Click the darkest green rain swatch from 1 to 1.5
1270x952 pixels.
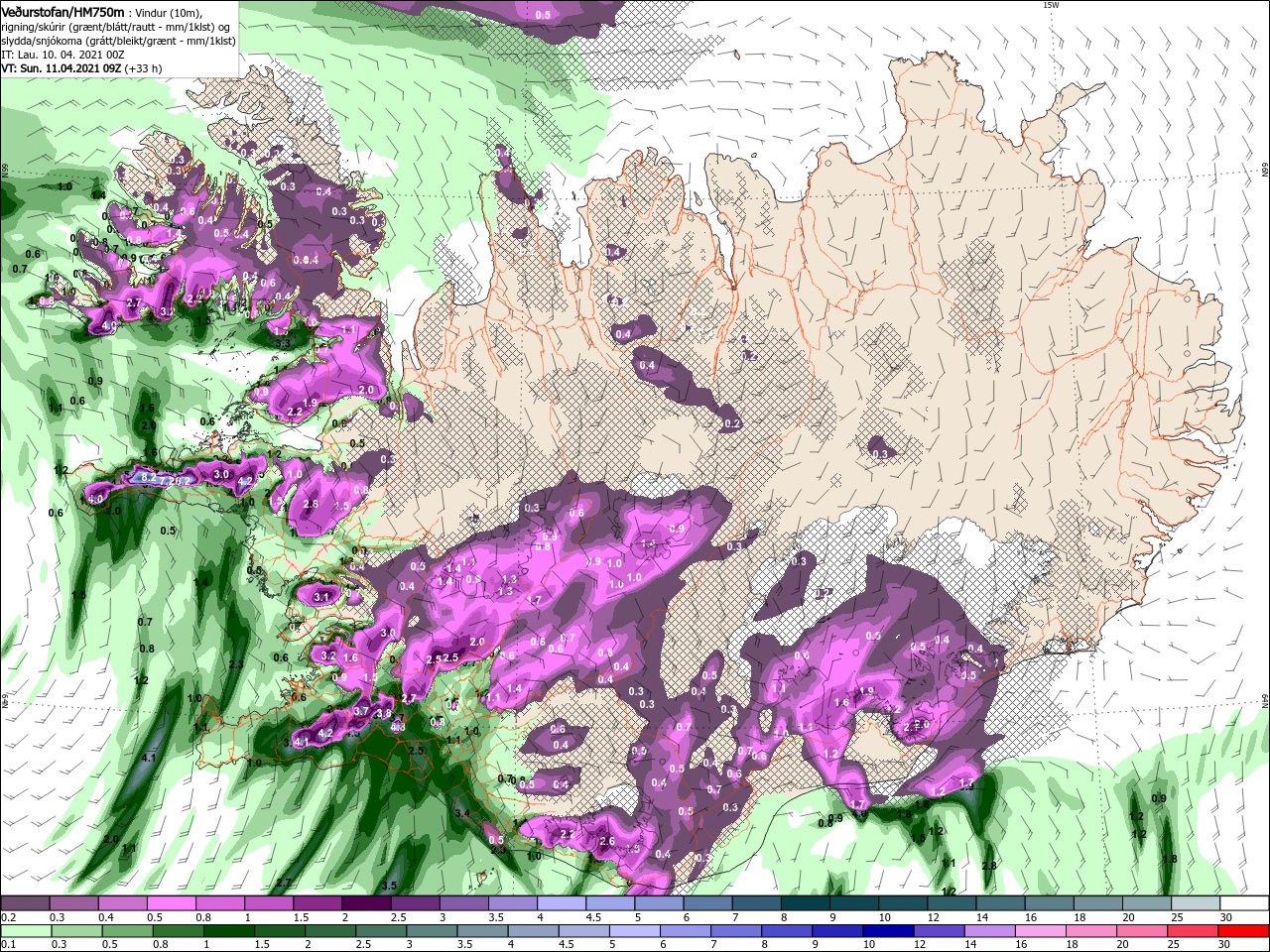click(x=228, y=931)
